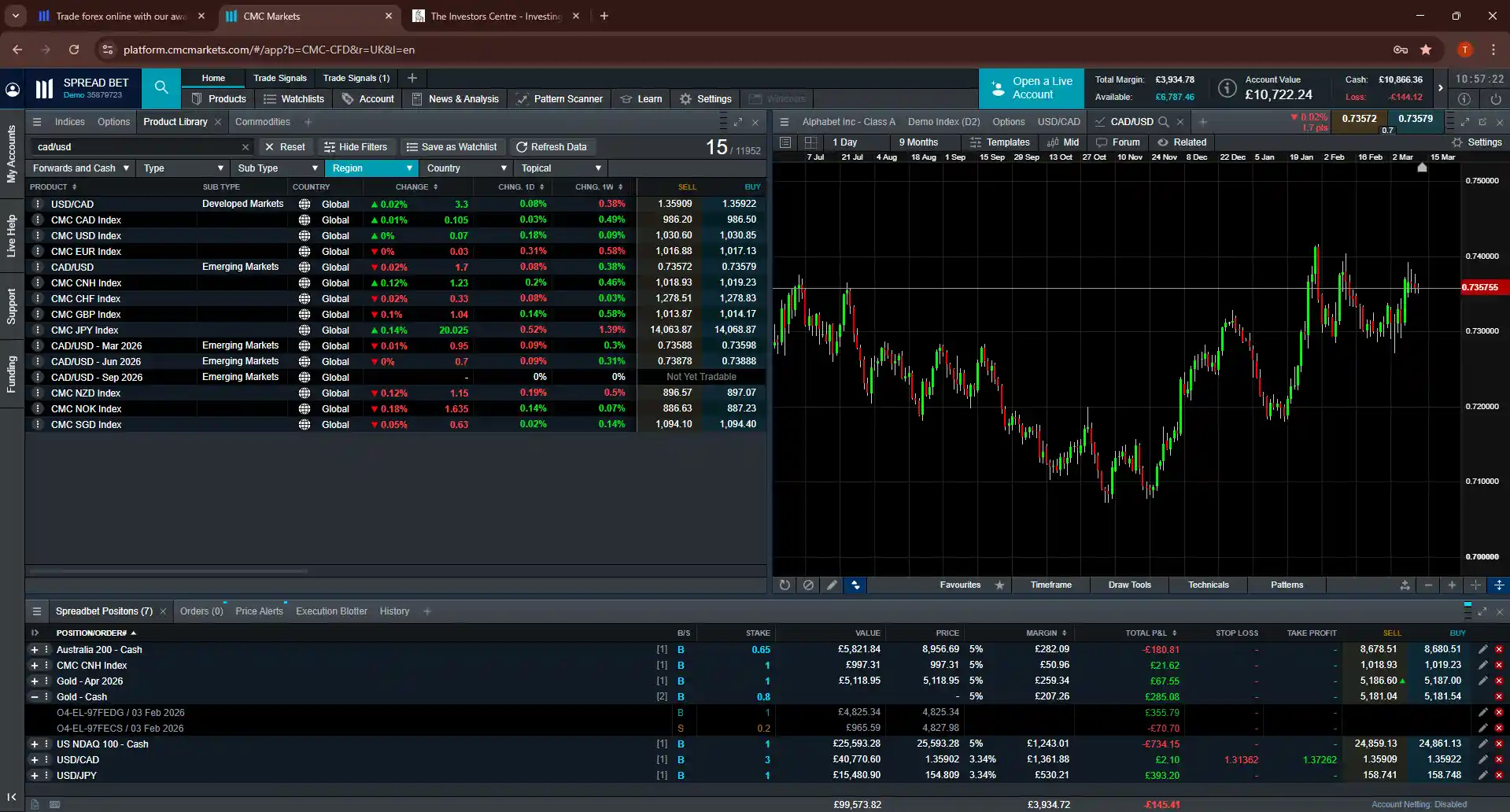Click the Hide Filters button
The height and width of the screenshot is (812, 1510).
coord(356,147)
